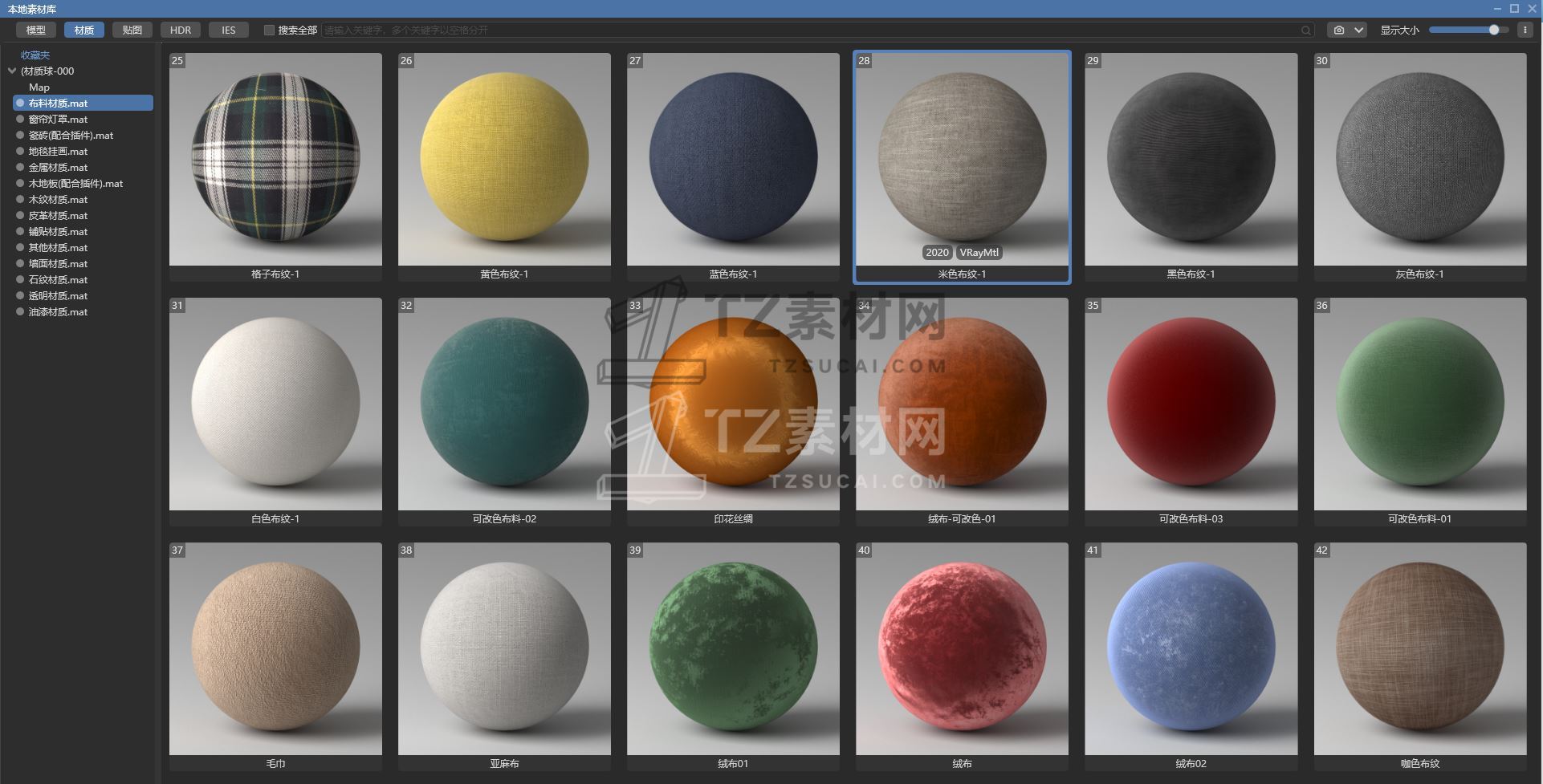The image size is (1543, 784).
Task: Open the three-dot more options menu
Action: [x=1526, y=30]
